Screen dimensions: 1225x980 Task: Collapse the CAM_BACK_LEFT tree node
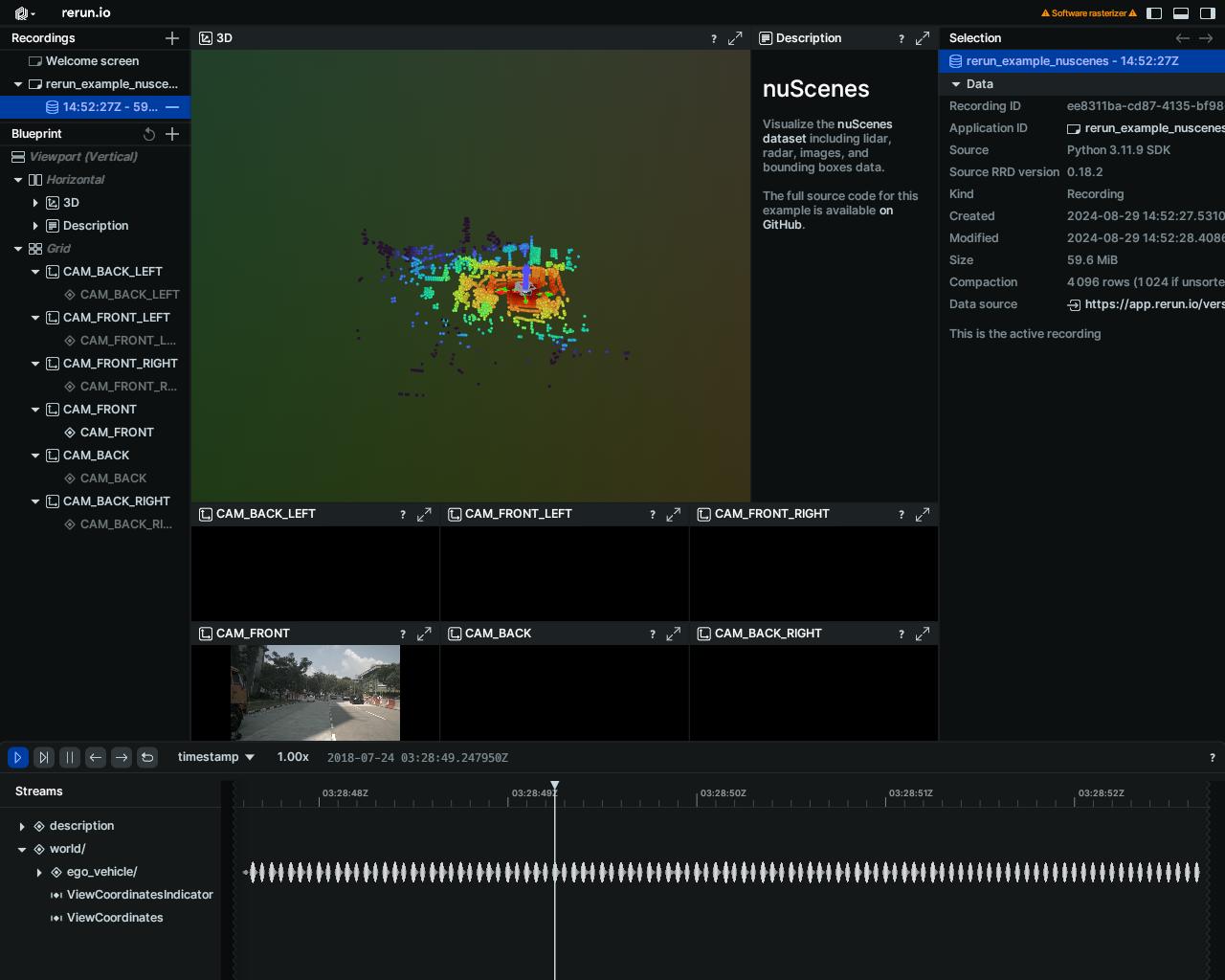tap(35, 272)
